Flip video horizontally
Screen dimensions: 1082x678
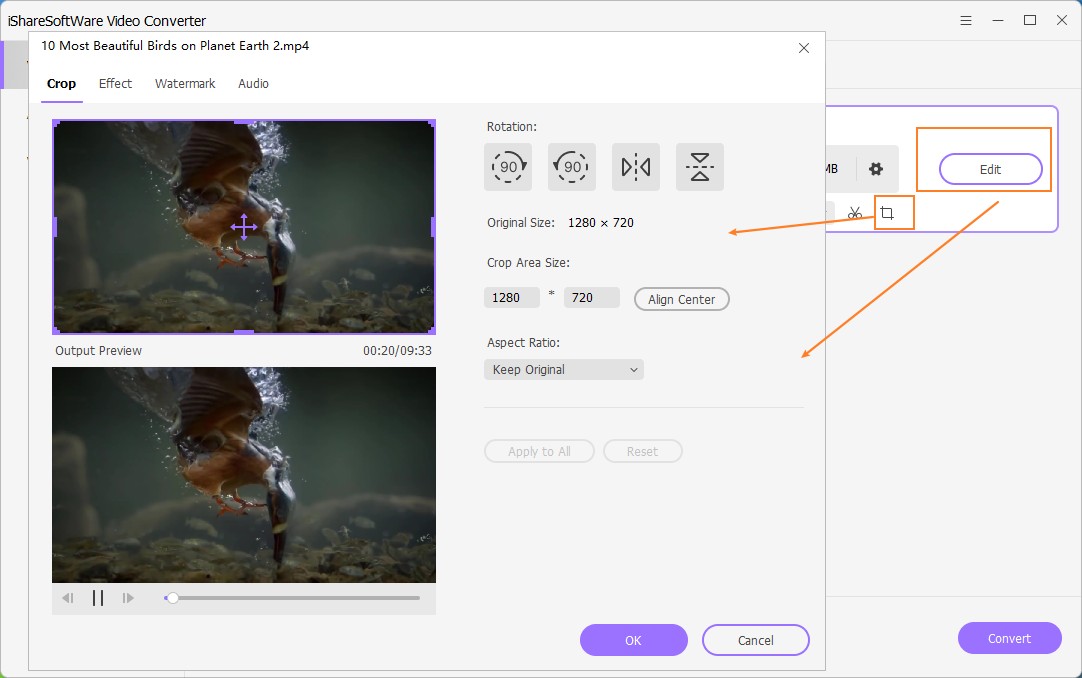pyautogui.click(x=636, y=167)
